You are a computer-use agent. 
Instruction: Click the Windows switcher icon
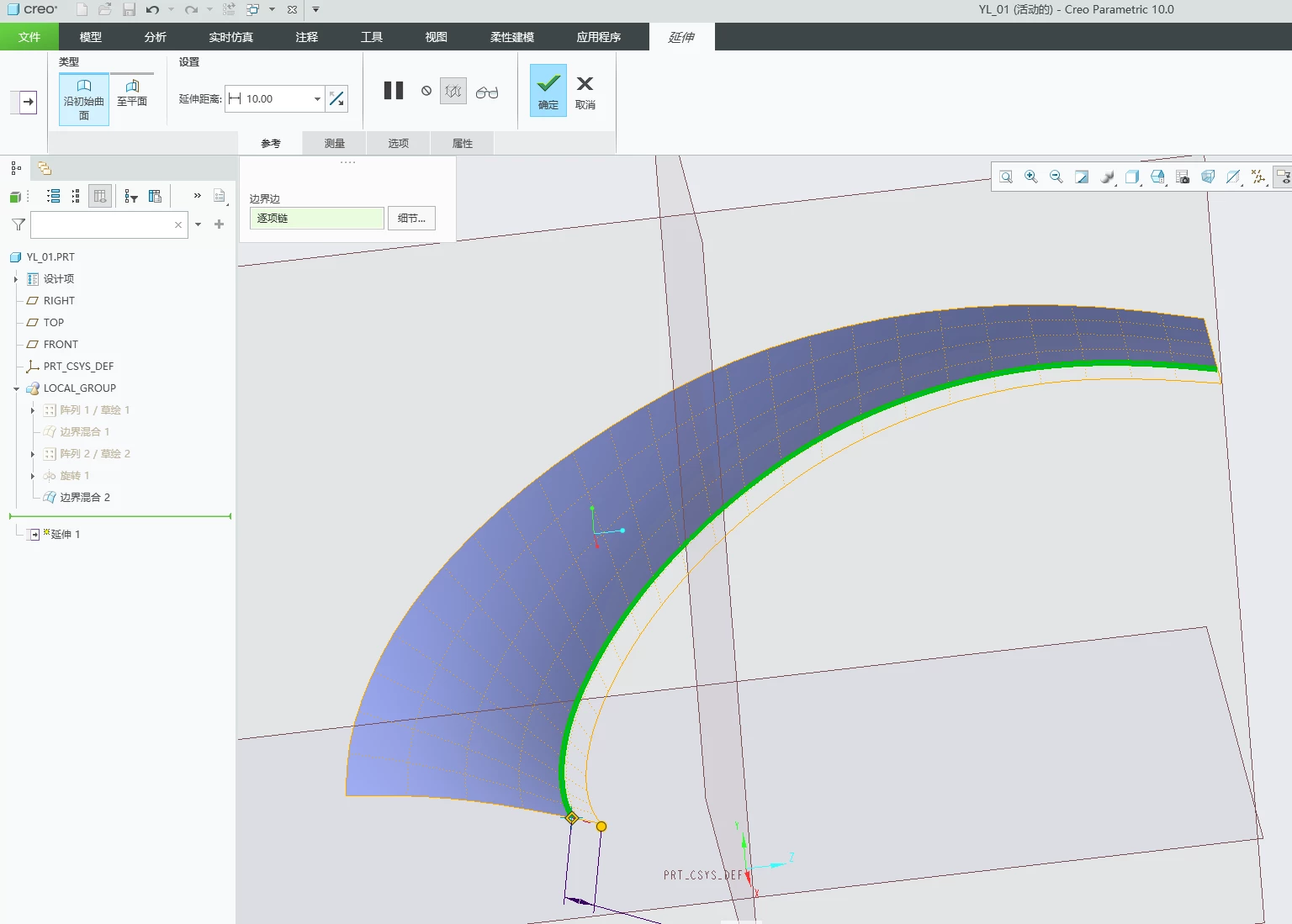tap(252, 9)
